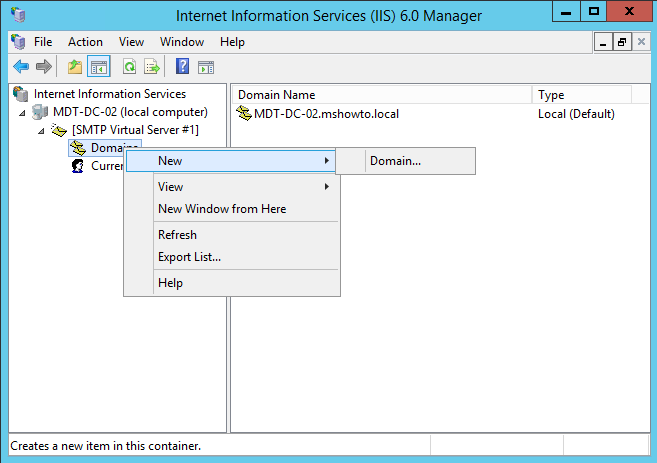The image size is (657, 463).
Task: Close the IIS 6.0 Manager window
Action: pyautogui.click(x=629, y=12)
